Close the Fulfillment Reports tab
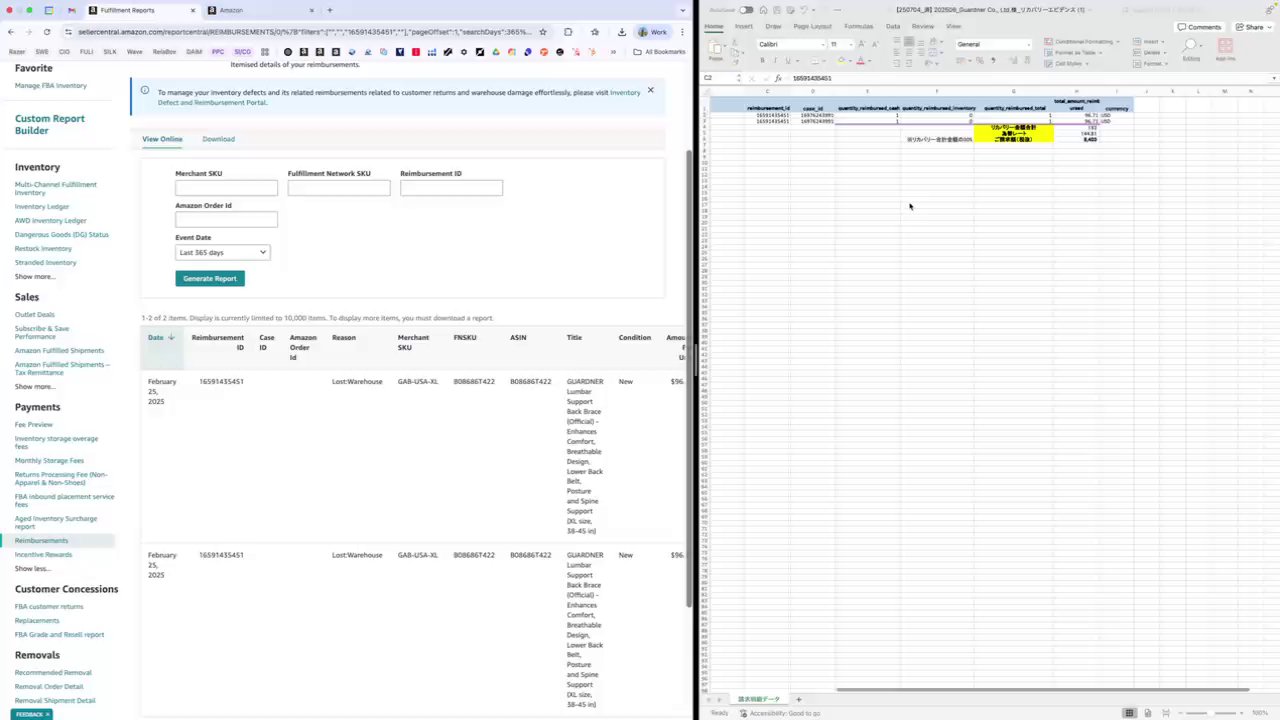This screenshot has width=1280, height=720. (x=193, y=10)
